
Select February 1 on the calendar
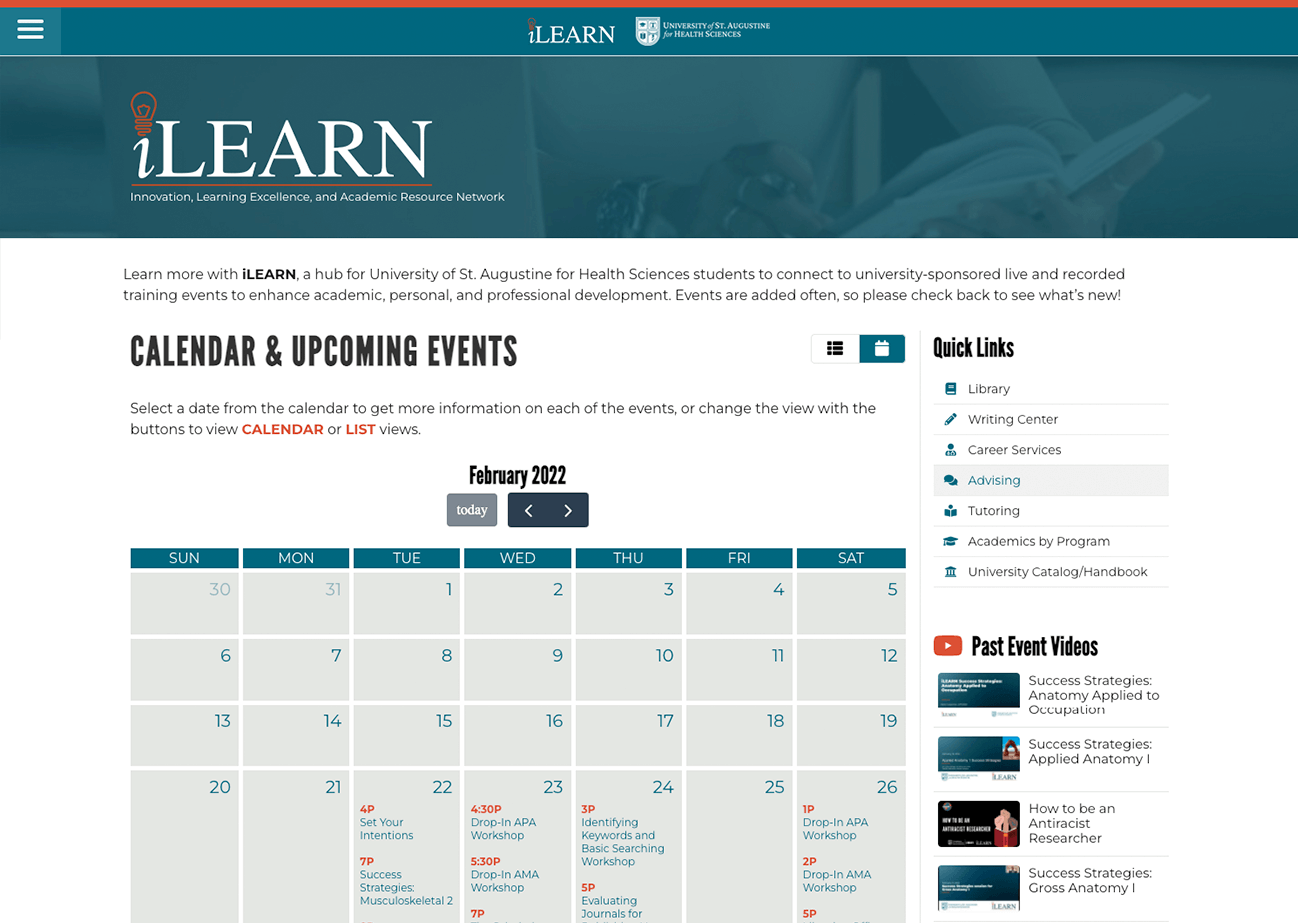[x=407, y=603]
